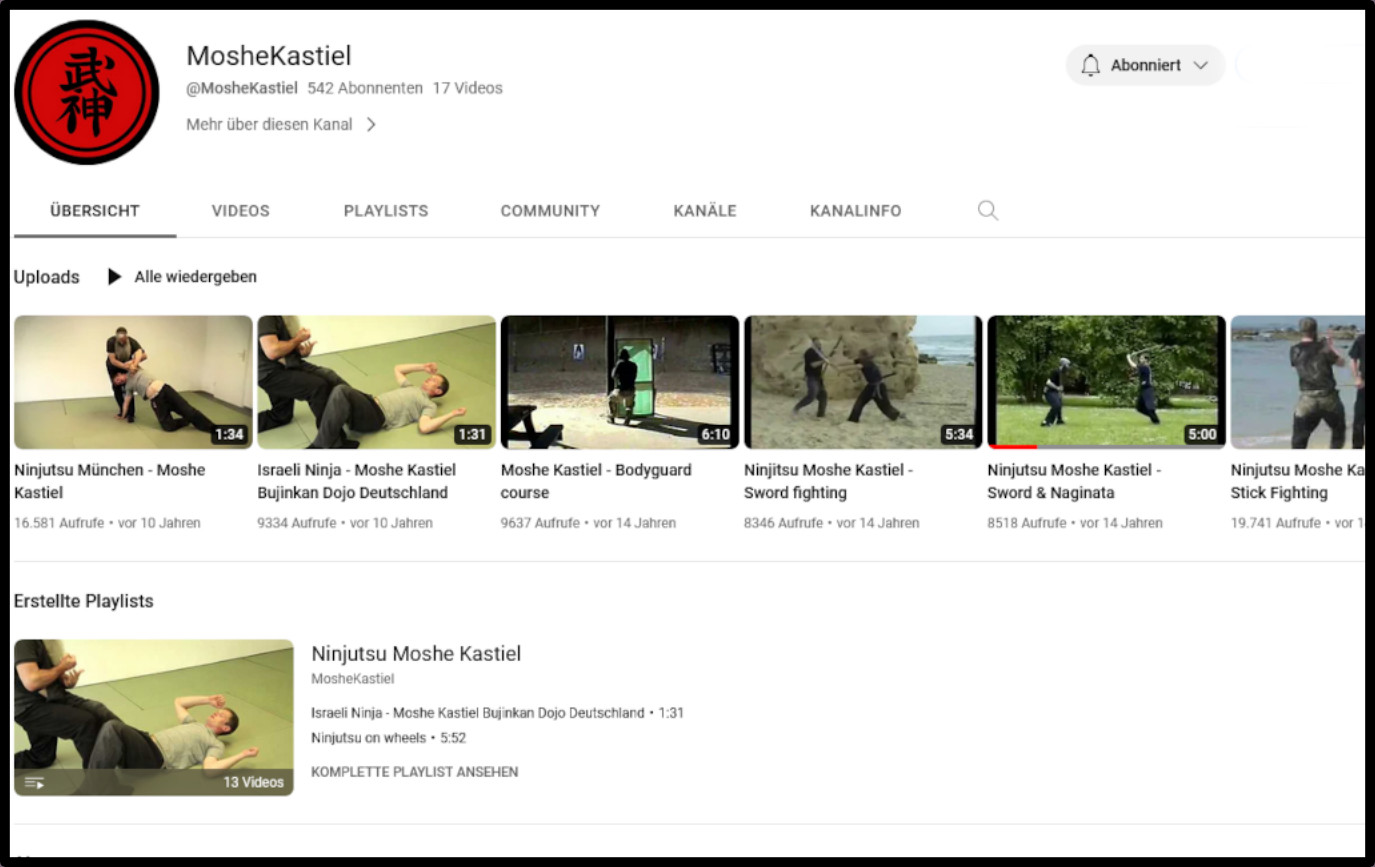Open the Bodyguard course video thumbnail
The height and width of the screenshot is (867, 1375).
620,382
